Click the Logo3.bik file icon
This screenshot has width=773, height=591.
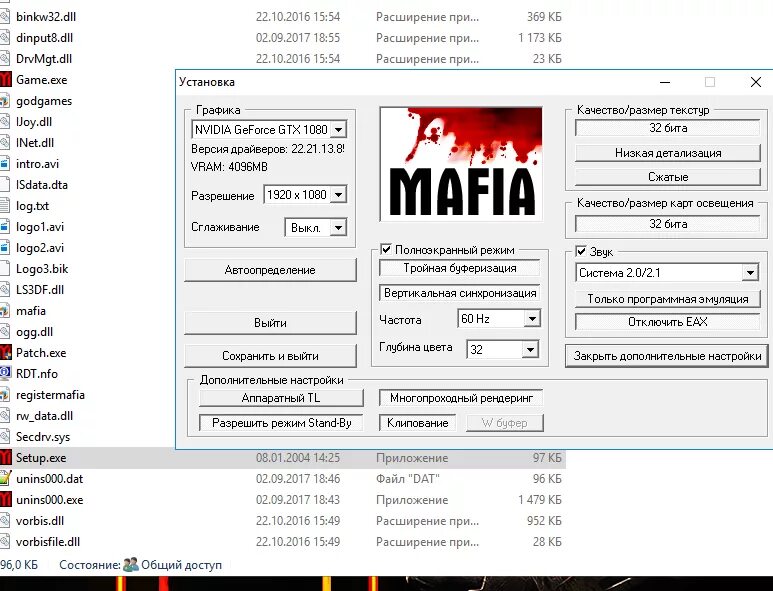tap(4, 269)
